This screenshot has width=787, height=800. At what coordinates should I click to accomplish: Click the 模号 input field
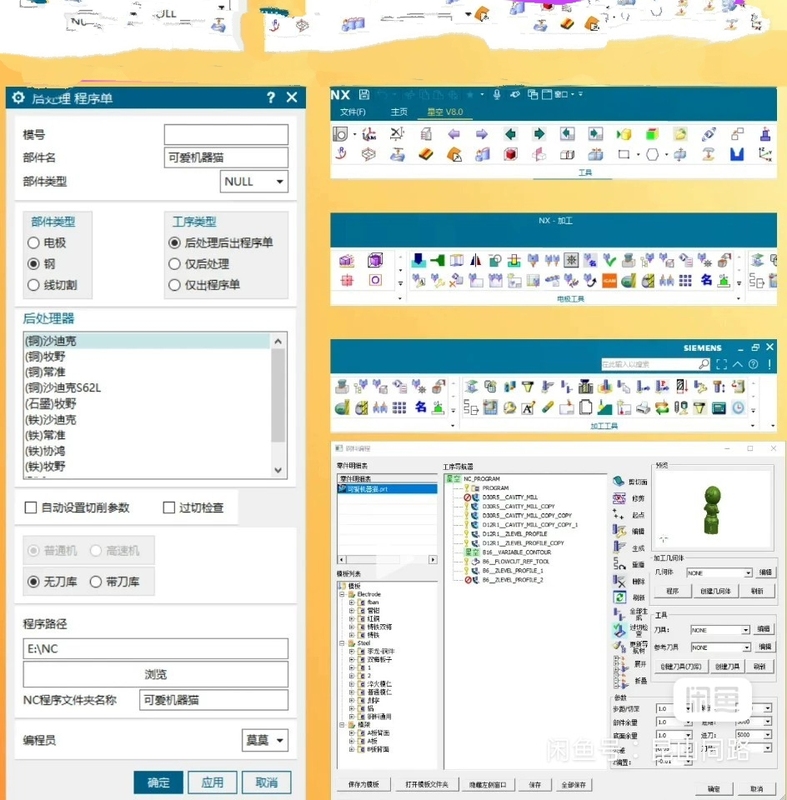pos(226,135)
